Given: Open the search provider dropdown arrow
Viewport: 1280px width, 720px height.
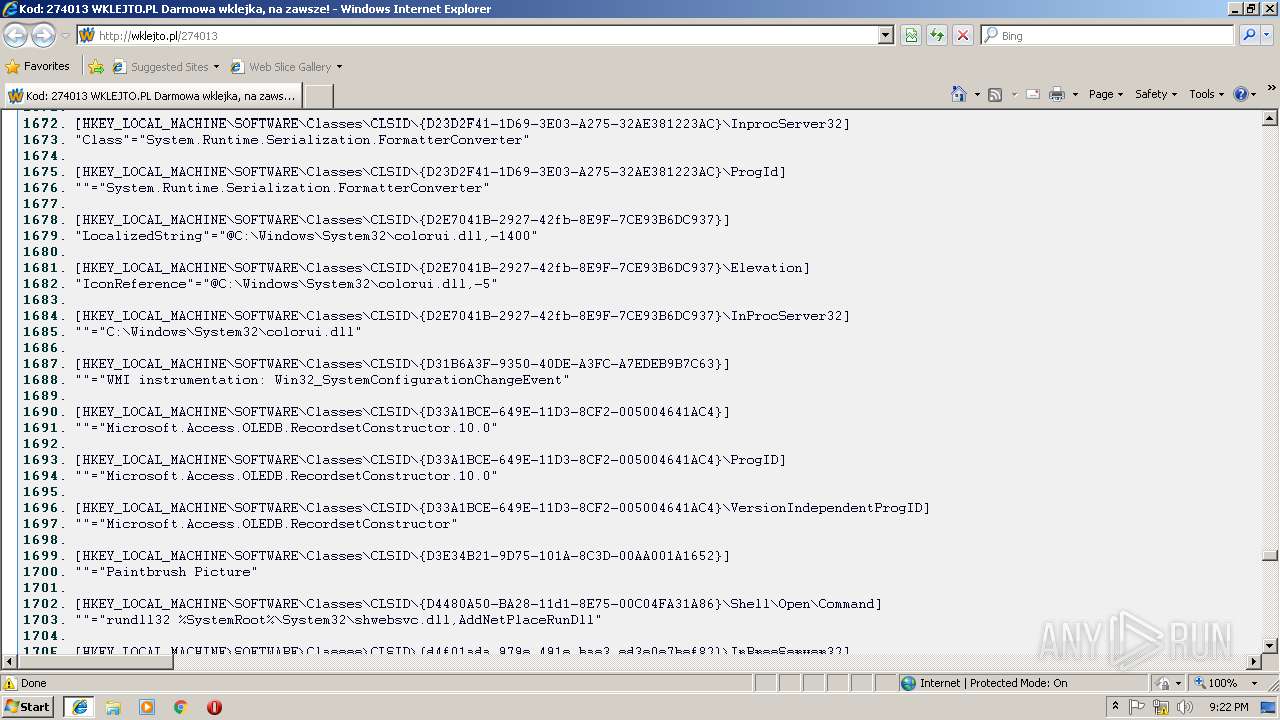Looking at the screenshot, I should pos(1268,35).
